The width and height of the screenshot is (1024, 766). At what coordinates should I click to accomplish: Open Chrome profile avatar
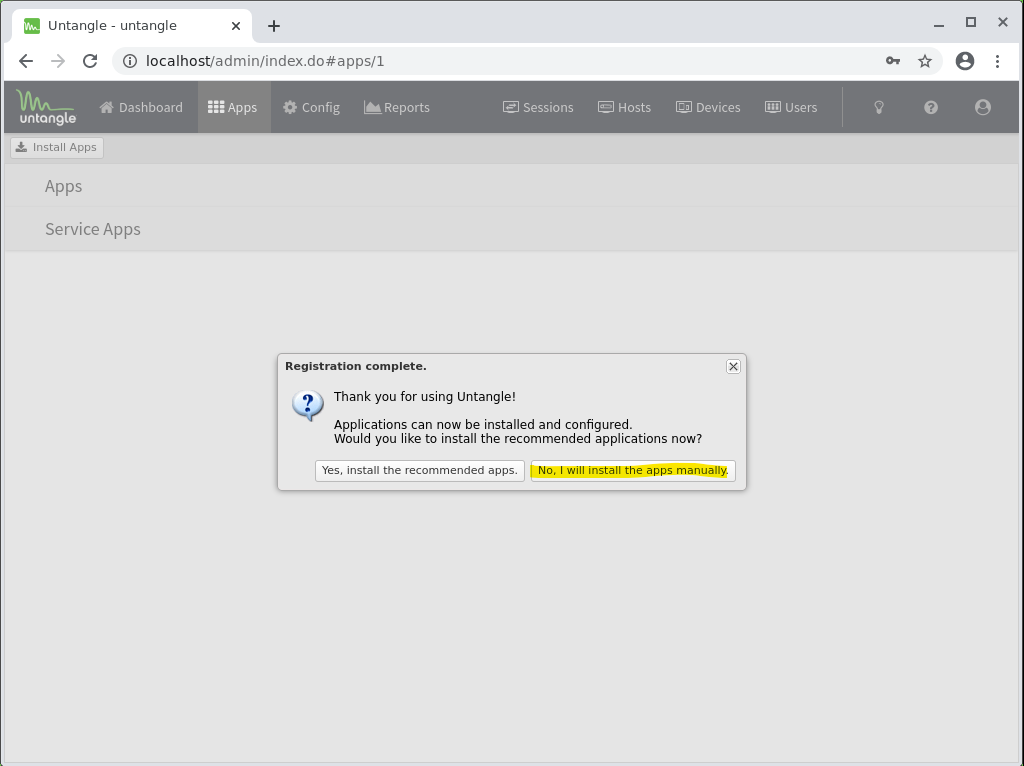(965, 61)
